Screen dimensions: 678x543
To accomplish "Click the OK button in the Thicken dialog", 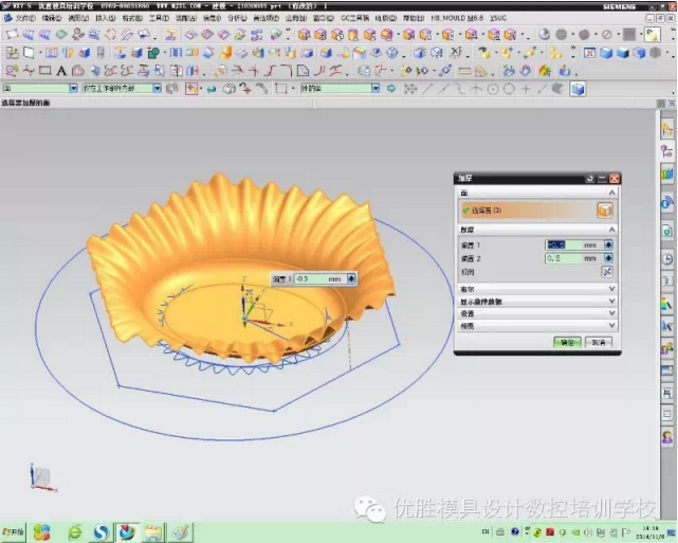I will (568, 342).
